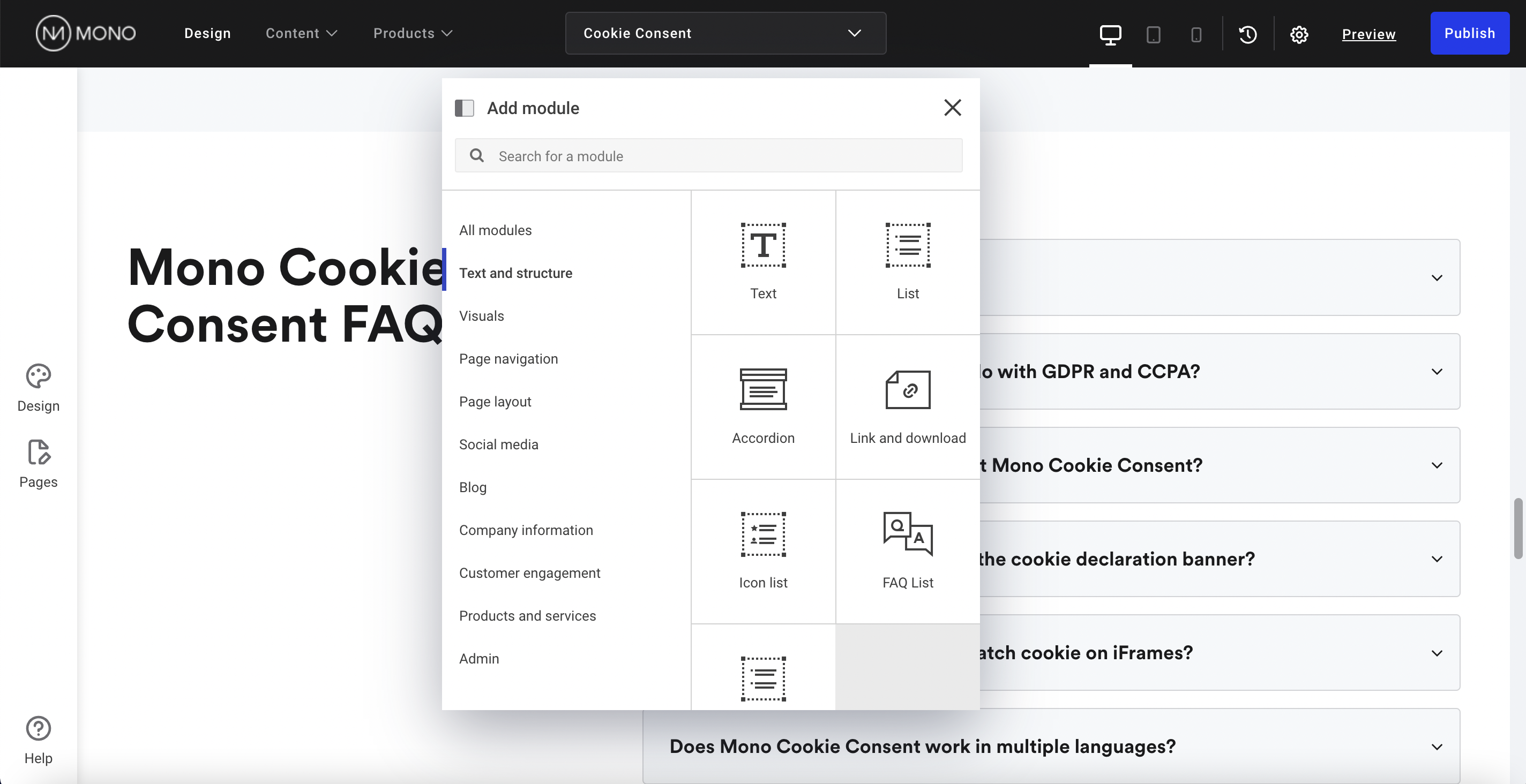Image resolution: width=1526 pixels, height=784 pixels.
Task: Click the Mono Cookie Consent FAQ heading
Action: click(285, 296)
